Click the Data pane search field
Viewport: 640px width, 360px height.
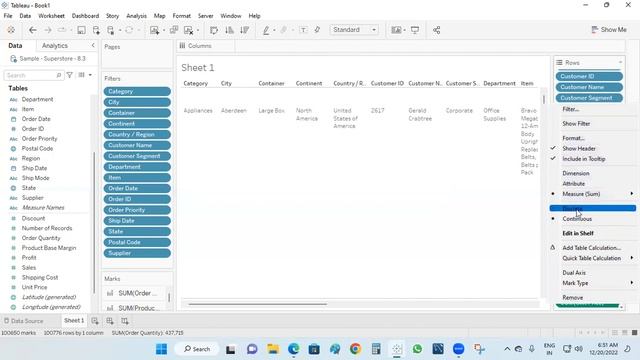(x=33, y=75)
